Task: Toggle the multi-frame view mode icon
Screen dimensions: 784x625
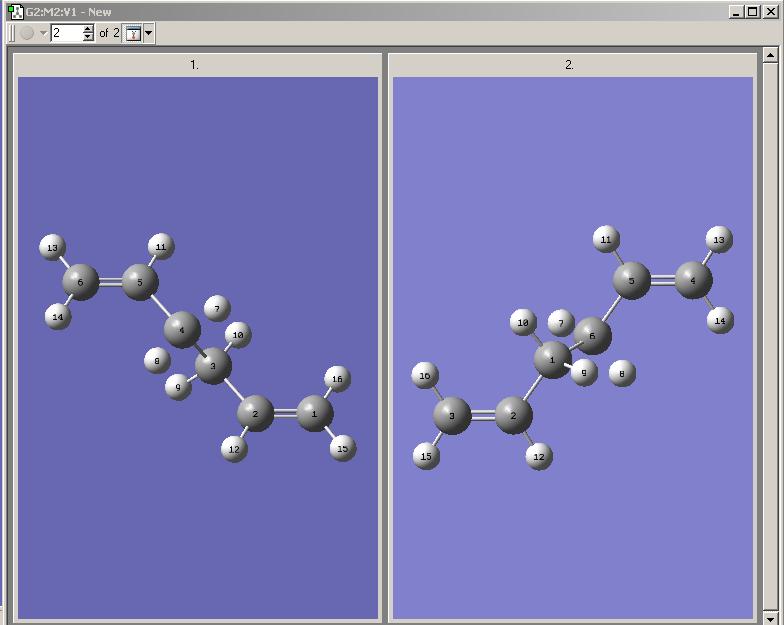Action: 133,34
